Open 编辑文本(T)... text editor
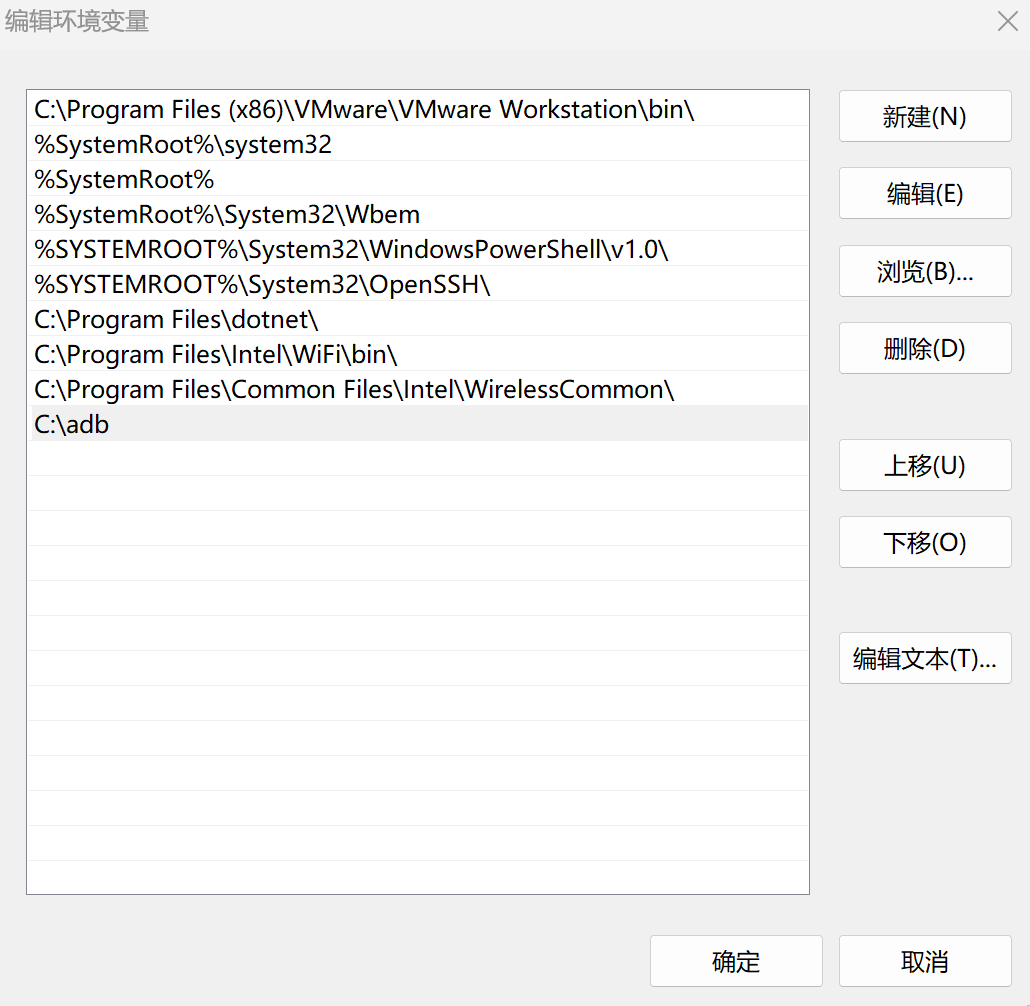Screen dimensions: 1030x1006 tap(925, 658)
